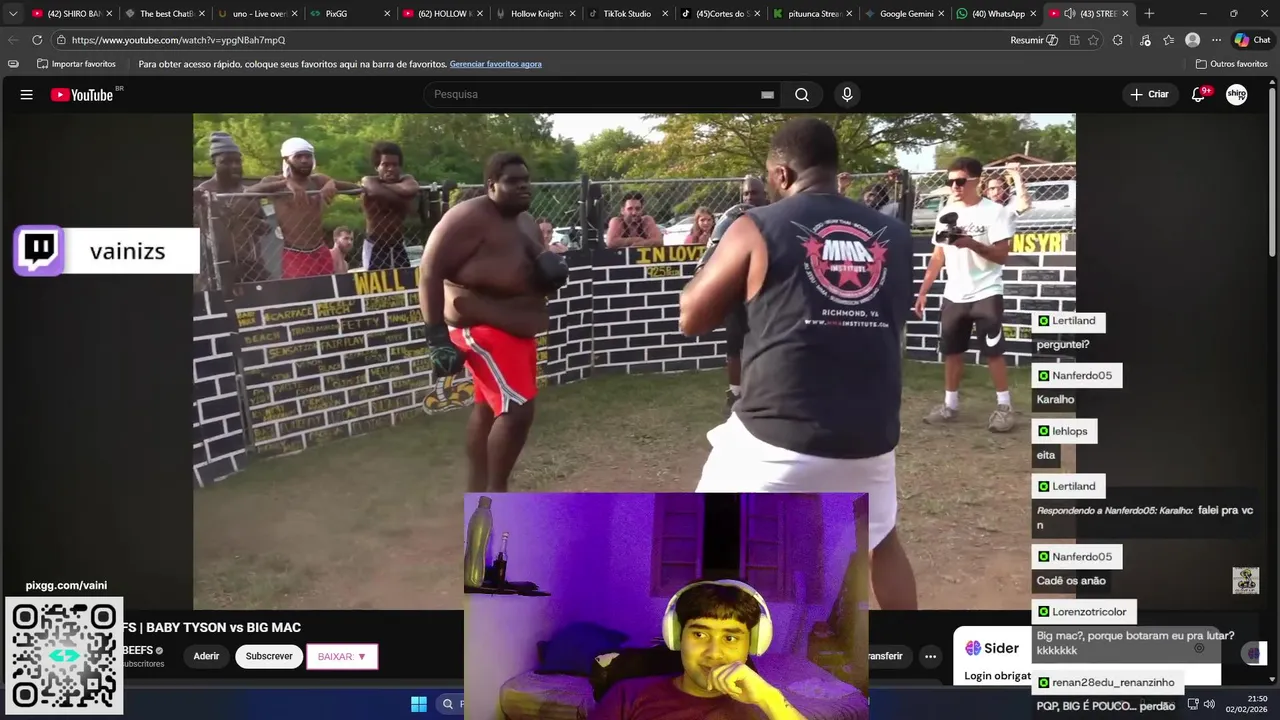Go to the YouTube home logo
The image size is (1280, 720).
point(84,95)
